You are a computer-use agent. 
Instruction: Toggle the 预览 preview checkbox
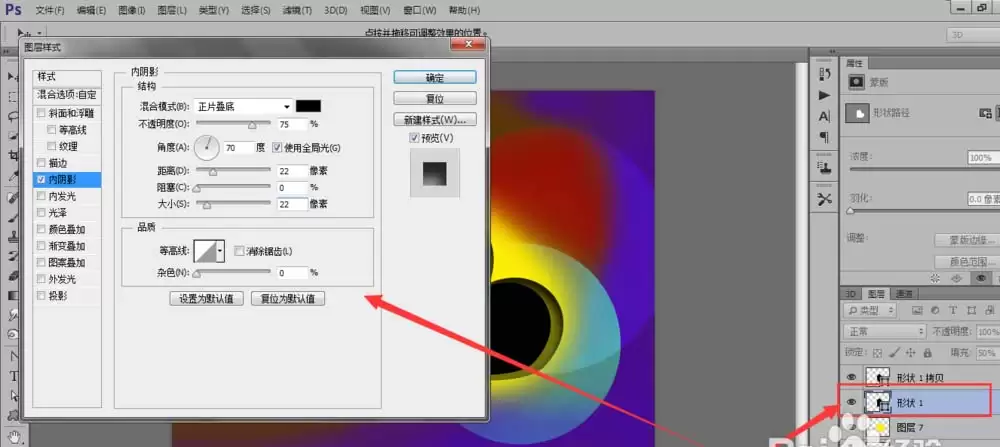[x=415, y=138]
